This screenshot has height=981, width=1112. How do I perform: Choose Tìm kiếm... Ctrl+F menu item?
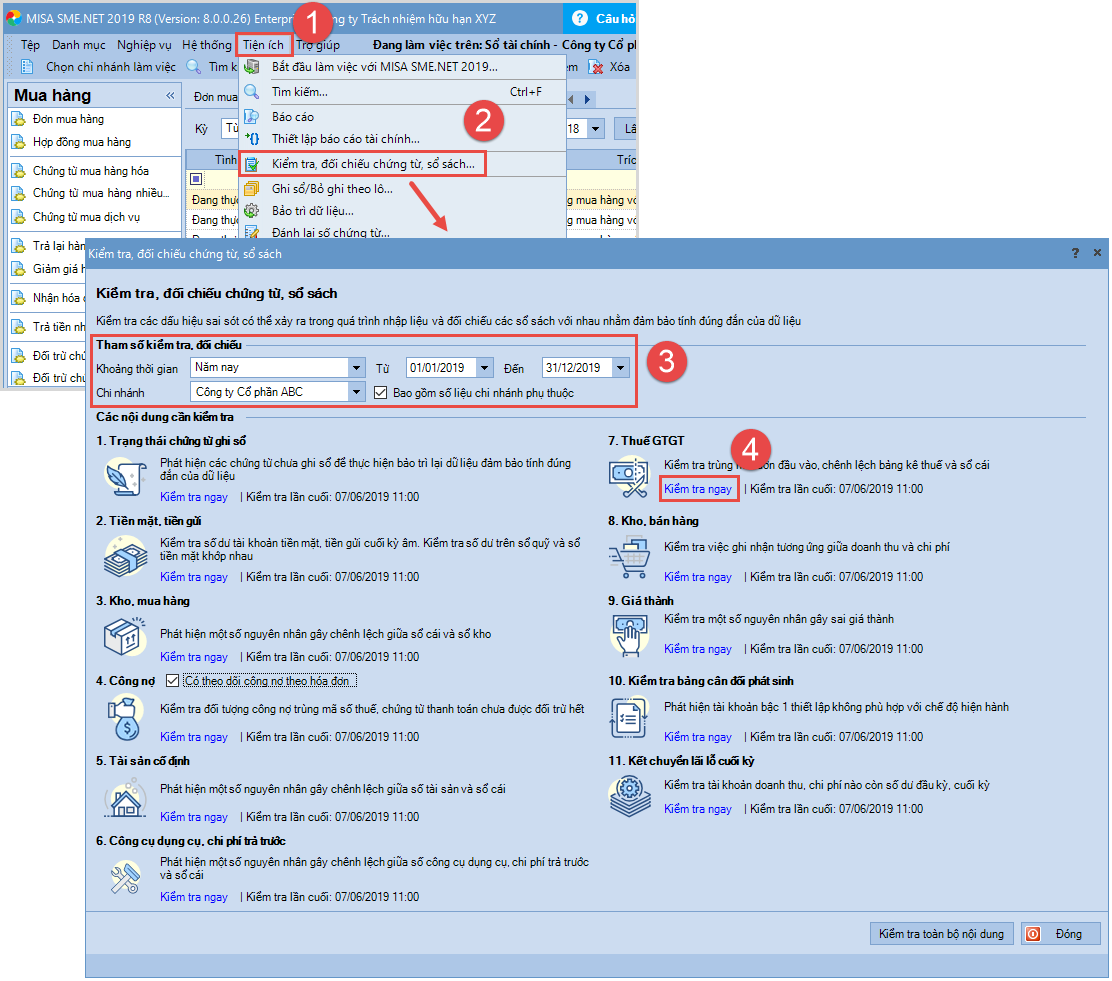[x=403, y=92]
